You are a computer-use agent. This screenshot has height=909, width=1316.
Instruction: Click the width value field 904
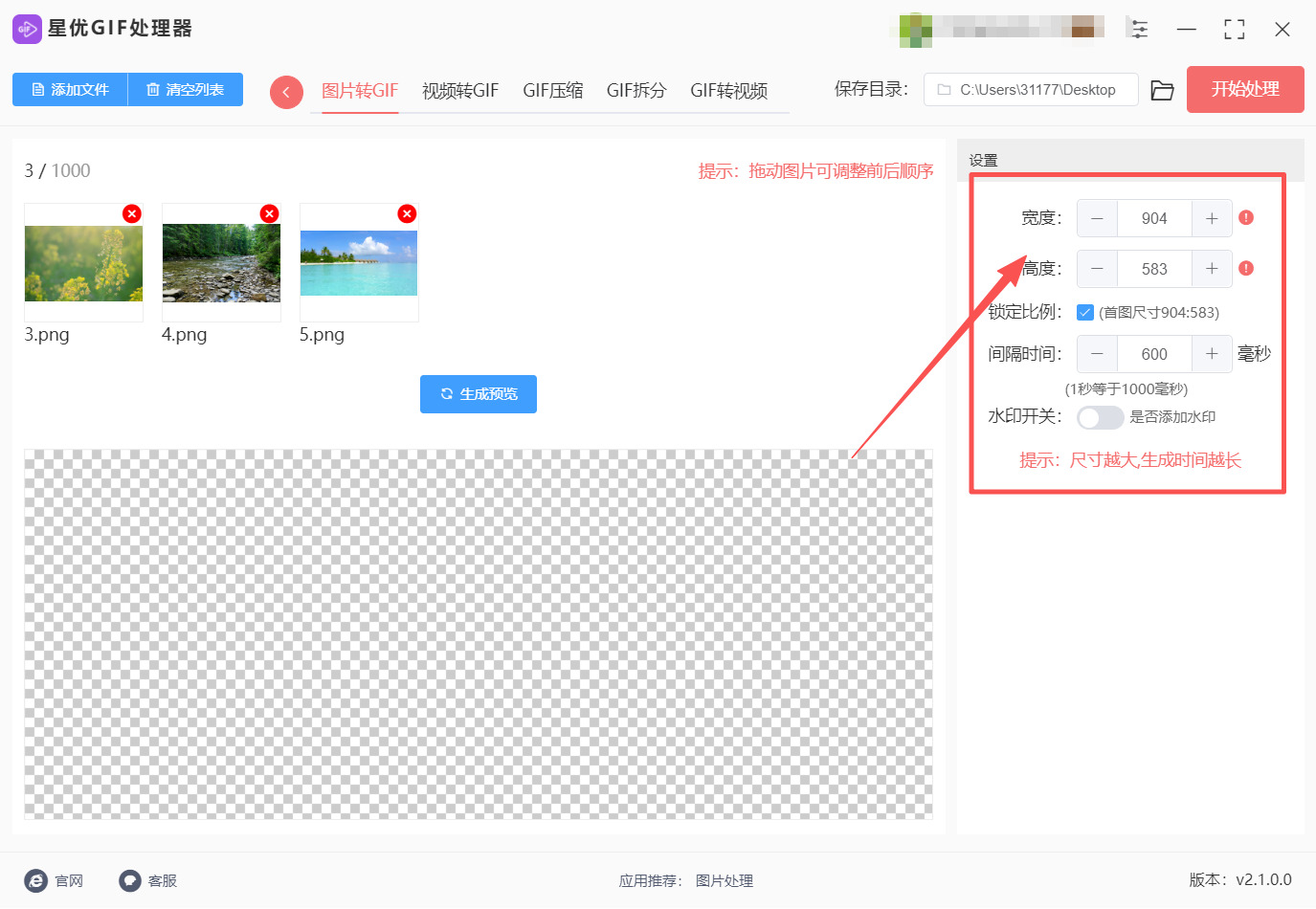tap(1154, 218)
